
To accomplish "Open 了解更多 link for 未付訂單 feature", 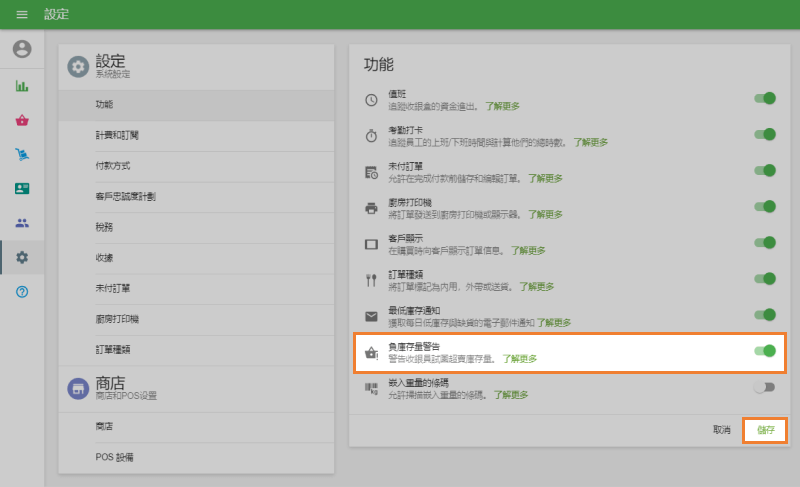I will (545, 178).
